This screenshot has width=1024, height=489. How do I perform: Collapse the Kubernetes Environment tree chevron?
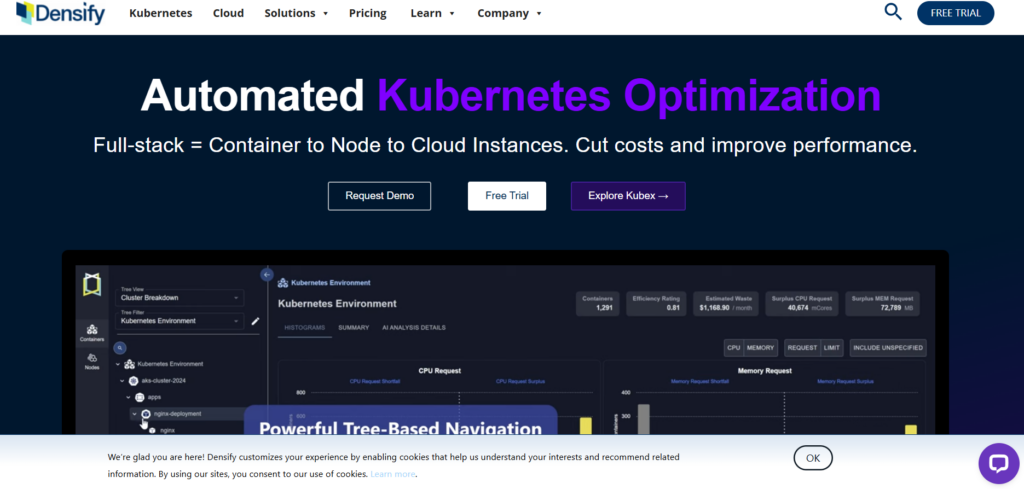coord(118,364)
